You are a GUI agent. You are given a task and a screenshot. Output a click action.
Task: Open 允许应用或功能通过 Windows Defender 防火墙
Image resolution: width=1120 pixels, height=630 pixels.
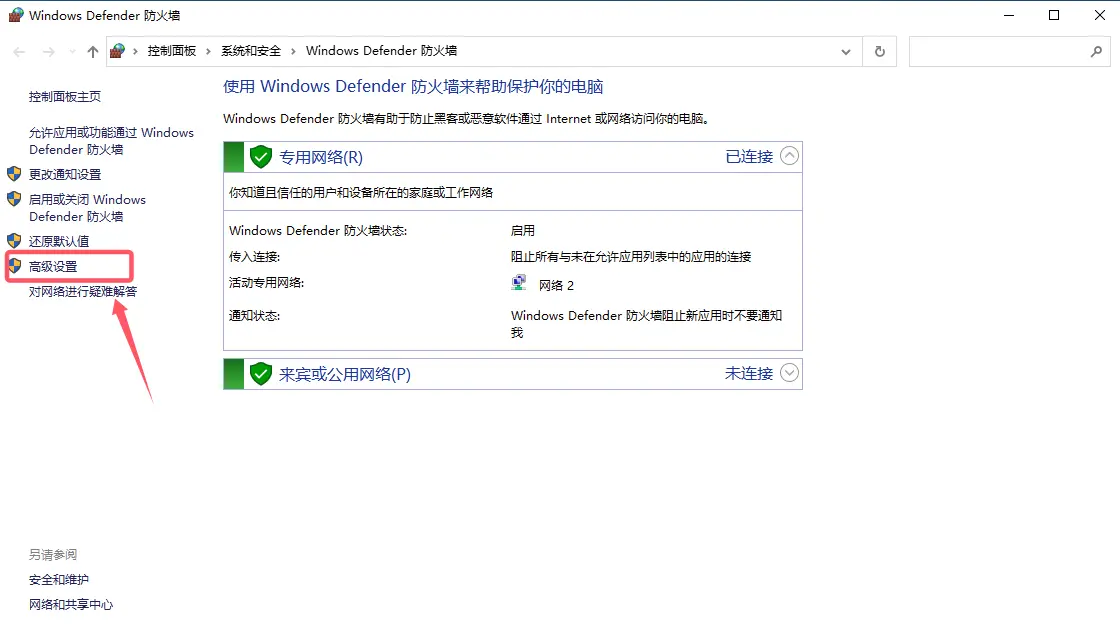111,141
